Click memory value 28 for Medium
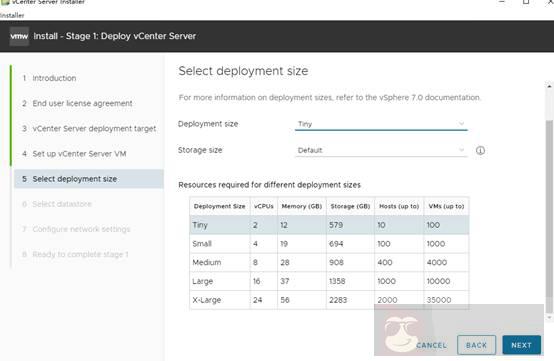 pyautogui.click(x=285, y=262)
